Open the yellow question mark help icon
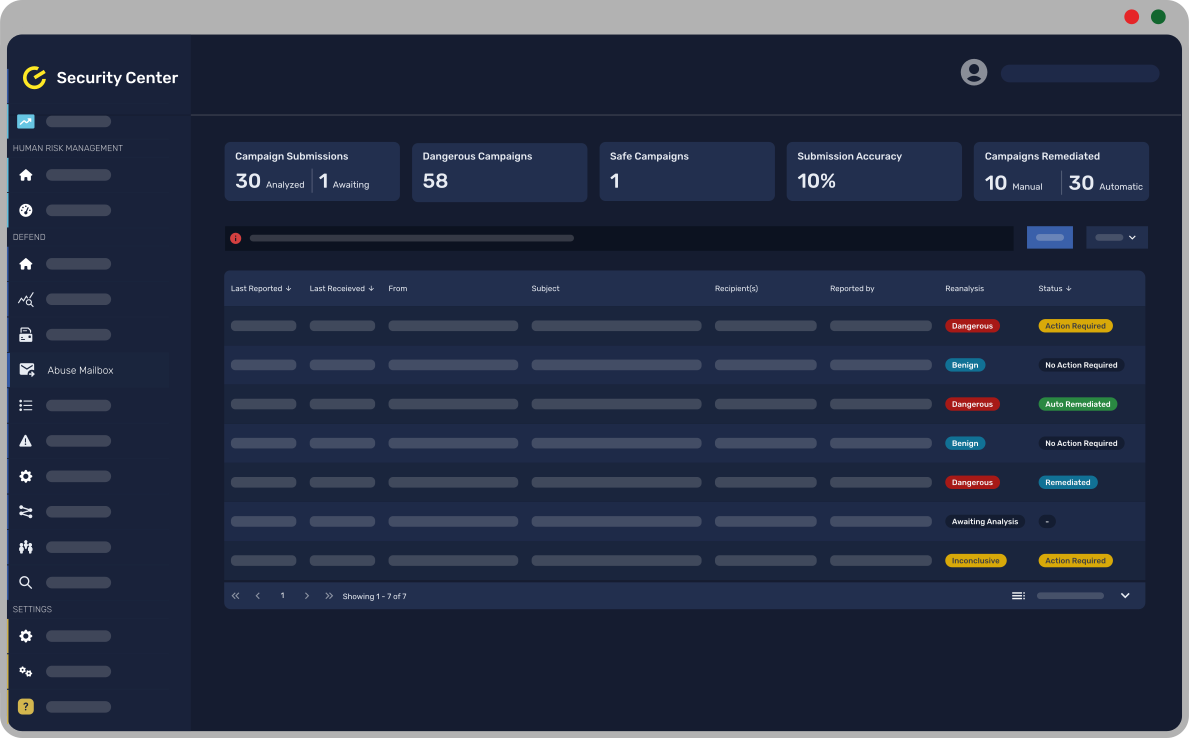This screenshot has height=738, width=1189. pos(26,706)
